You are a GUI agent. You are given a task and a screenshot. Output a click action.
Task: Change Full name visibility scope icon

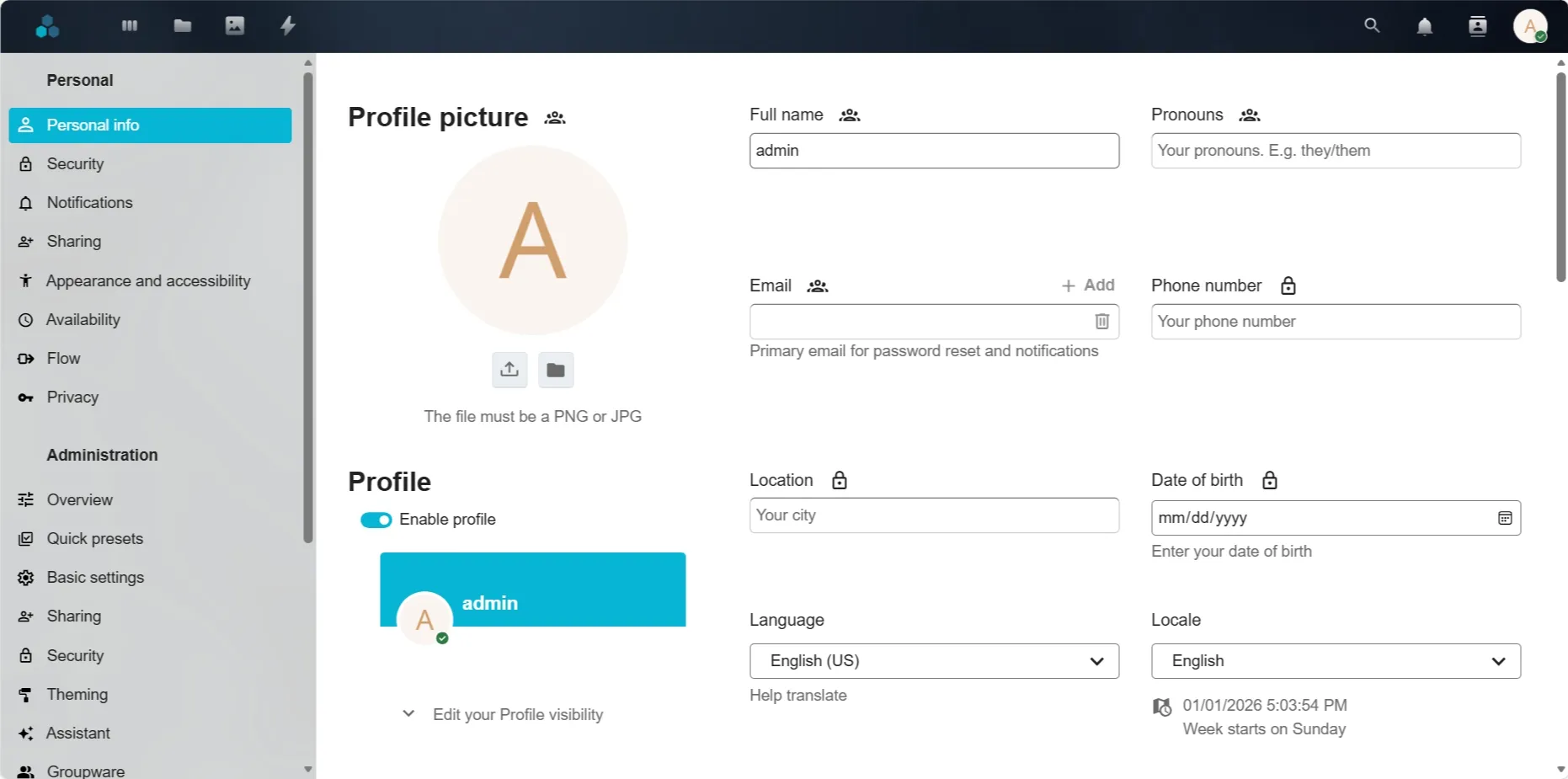click(849, 115)
